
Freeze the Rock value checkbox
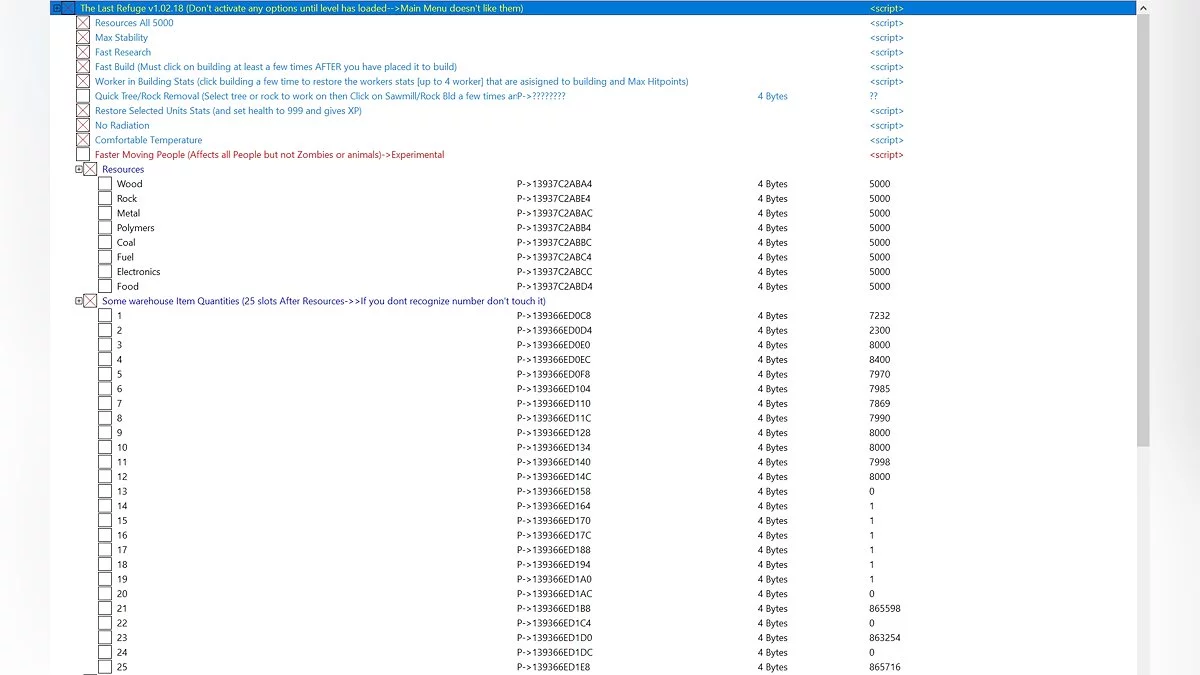(105, 199)
